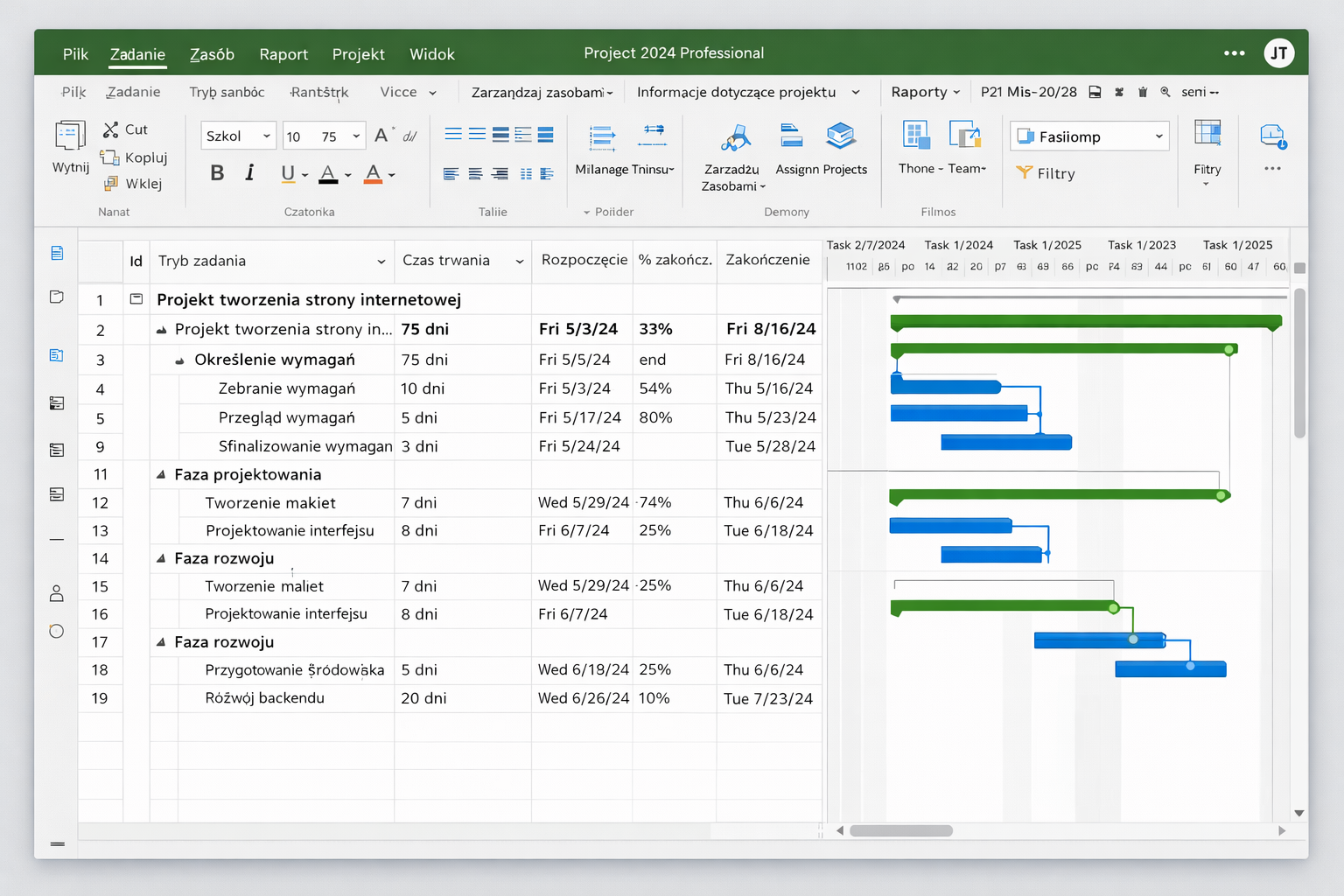The height and width of the screenshot is (896, 1344).
Task: Click the Kopluj button
Action: (134, 157)
